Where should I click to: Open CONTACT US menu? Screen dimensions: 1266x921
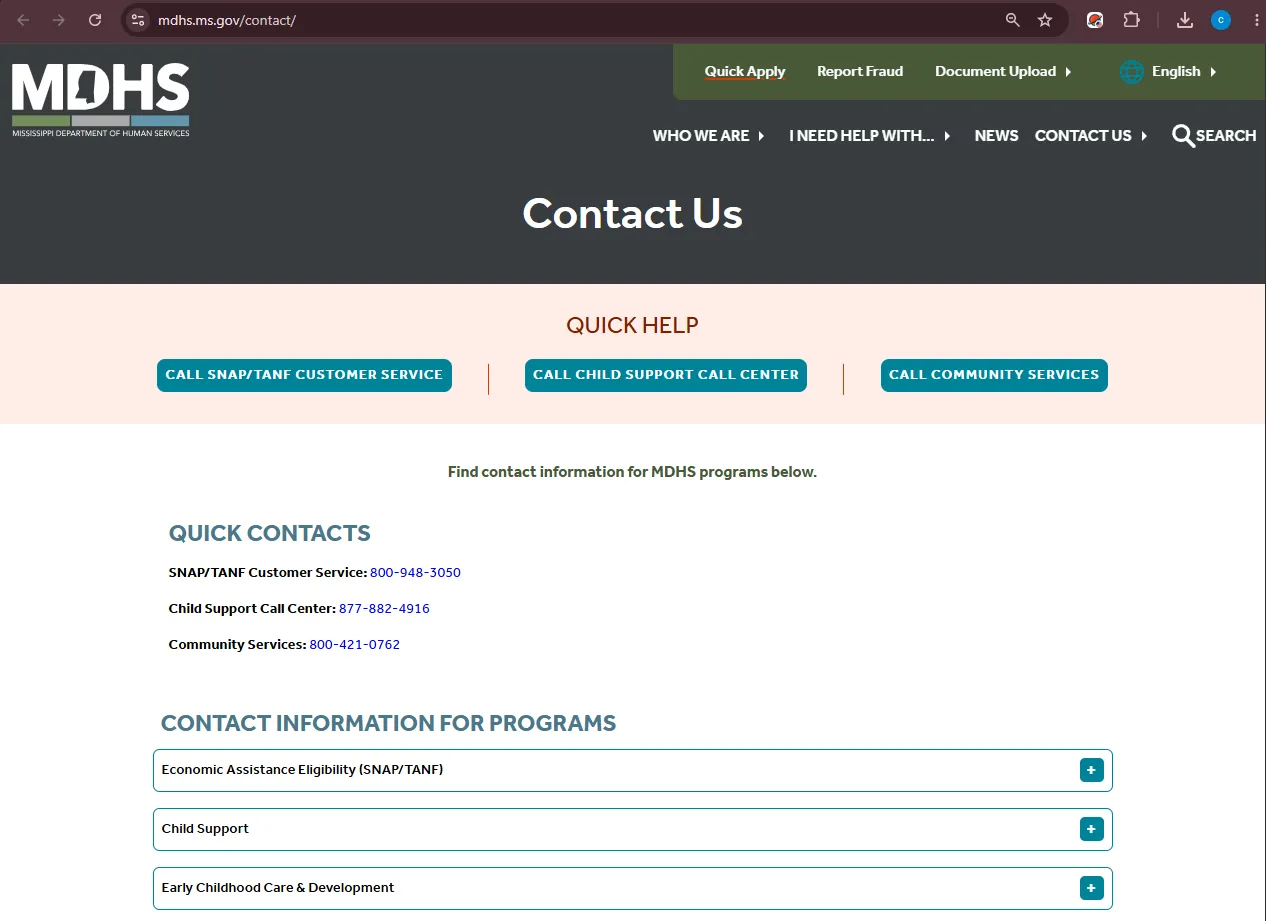[x=1091, y=136]
